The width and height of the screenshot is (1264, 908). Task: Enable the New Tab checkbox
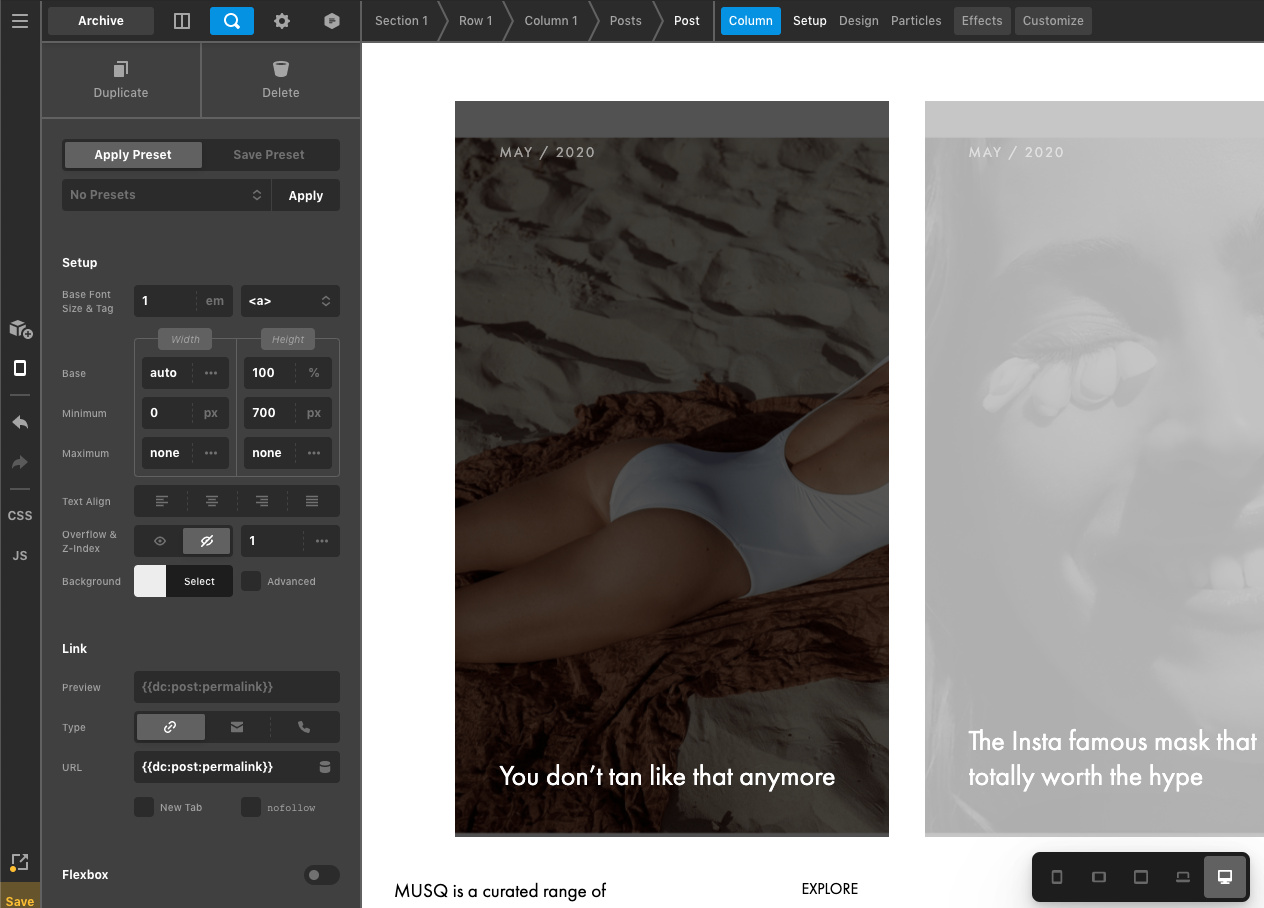[x=144, y=807]
